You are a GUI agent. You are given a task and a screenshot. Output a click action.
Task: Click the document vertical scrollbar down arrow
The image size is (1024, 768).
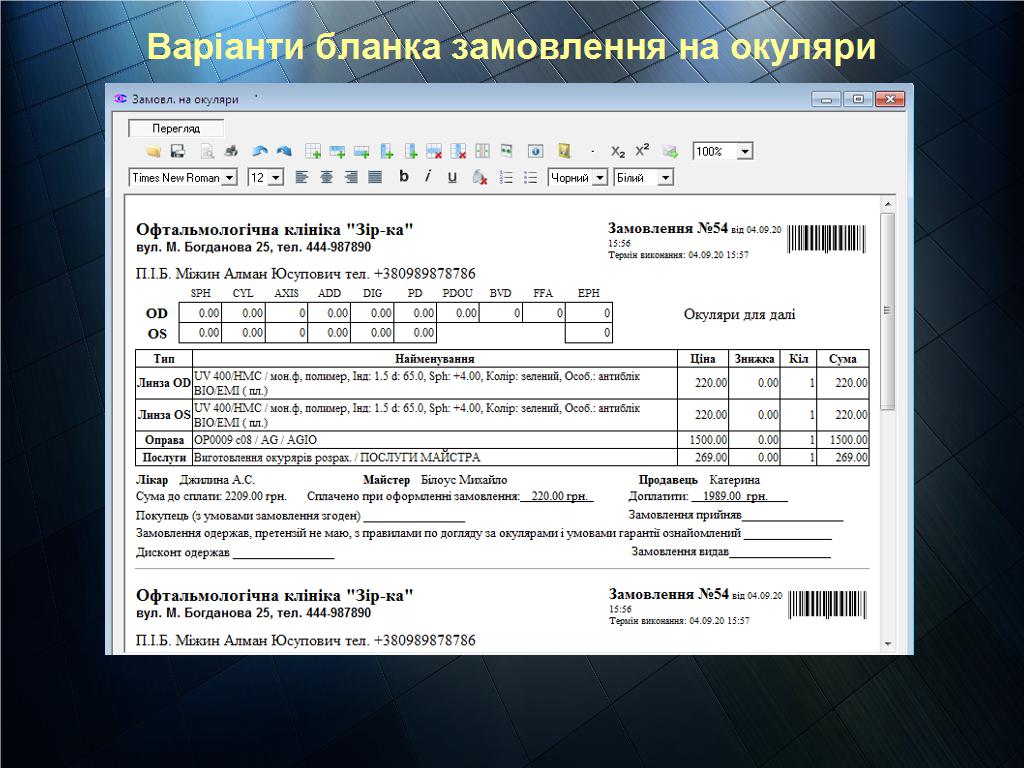point(887,645)
